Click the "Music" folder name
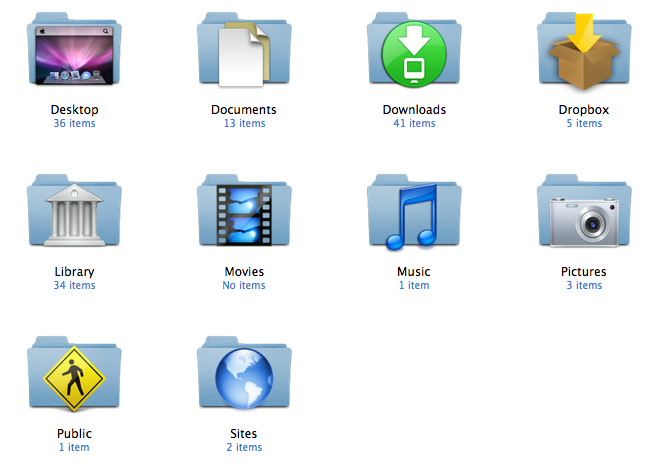 [414, 271]
